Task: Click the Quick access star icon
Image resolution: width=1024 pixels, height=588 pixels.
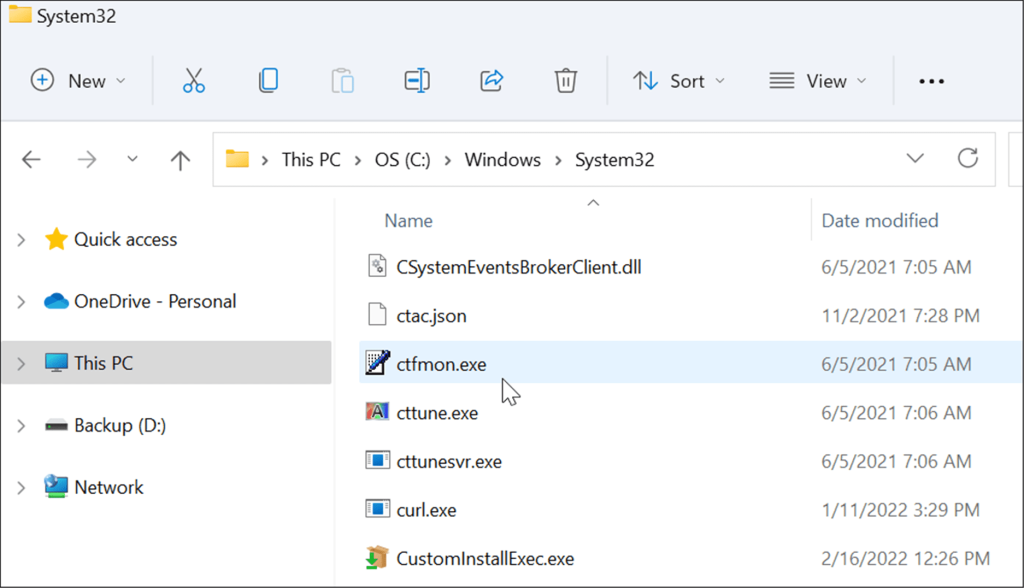Action: 56,239
